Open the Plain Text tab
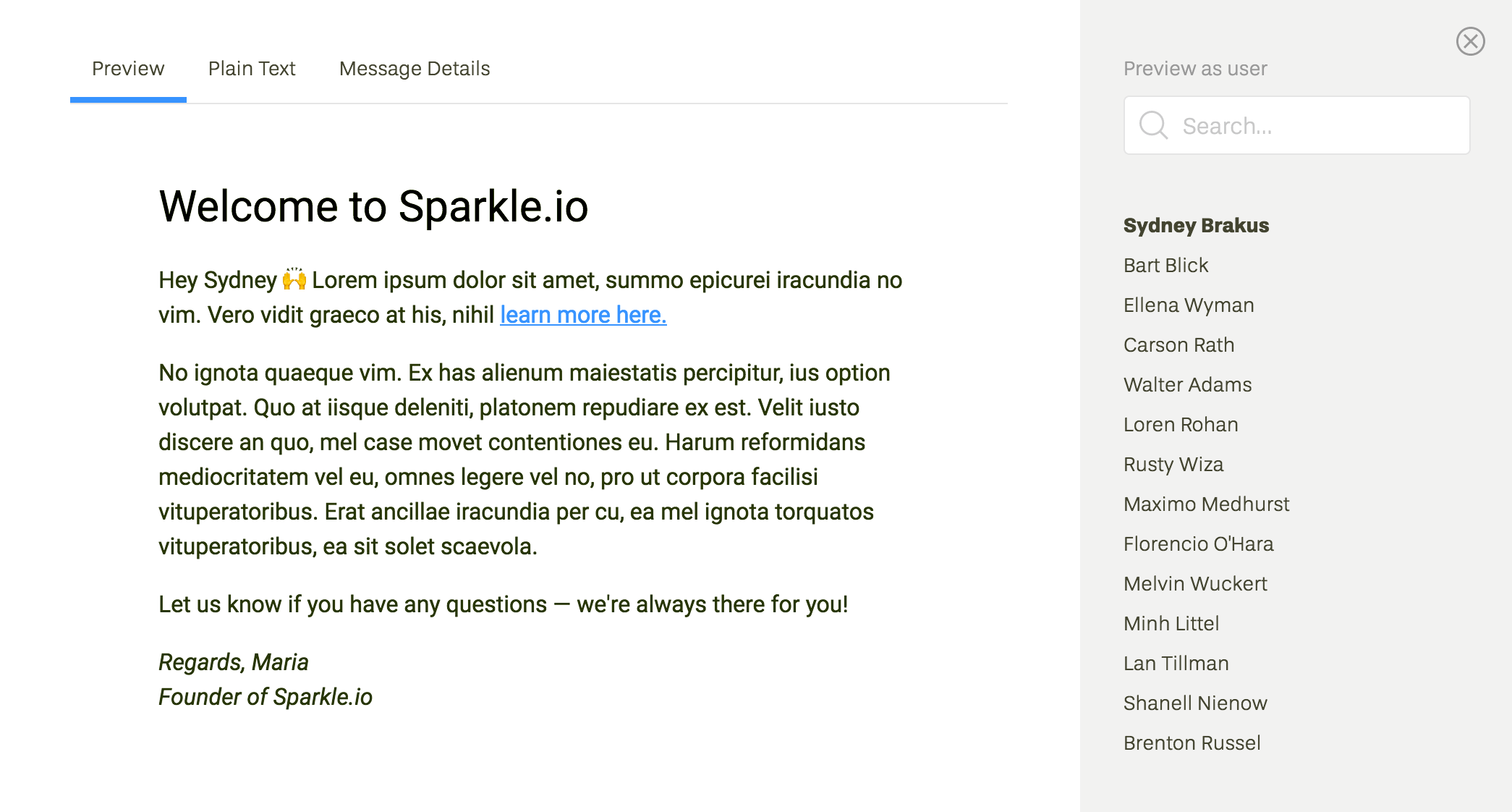 (x=252, y=69)
